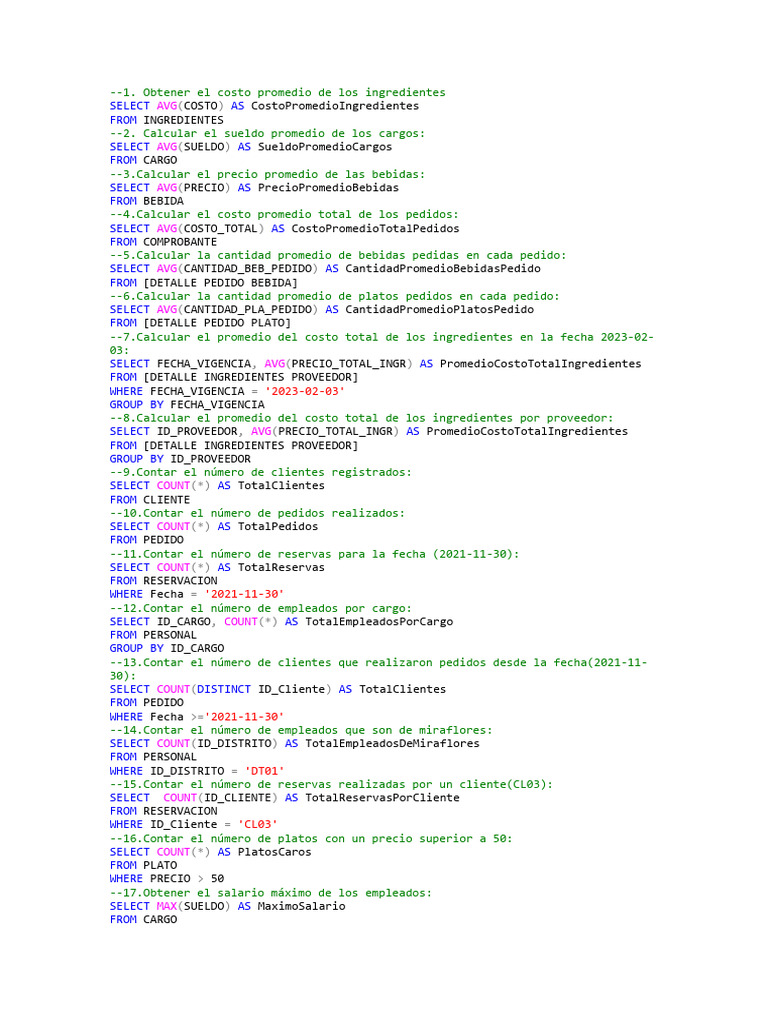
Task: Click alias 'TotalReservasPorCliente'
Action: [382, 798]
